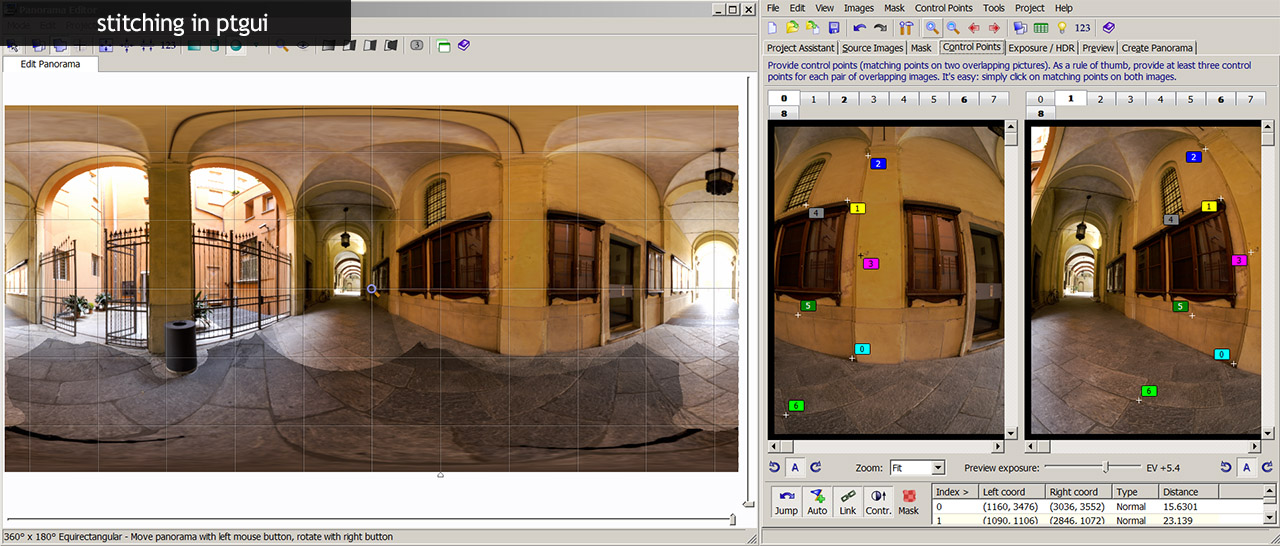
Task: Click cyan control point 0 in left image
Action: click(862, 349)
